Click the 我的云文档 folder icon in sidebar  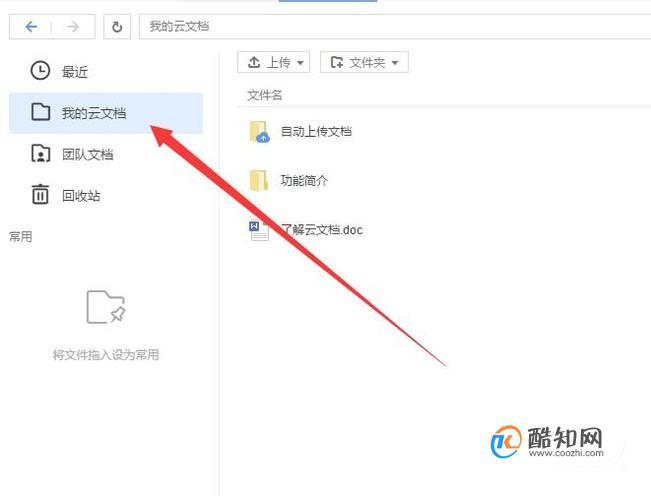coord(41,112)
